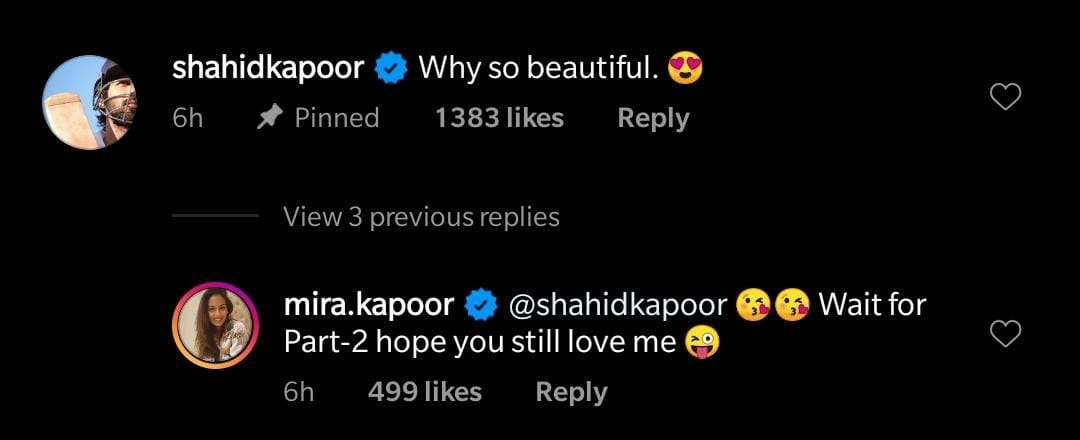Reply to shahidkapoor's pinned comment
1080x440 pixels.
click(653, 118)
